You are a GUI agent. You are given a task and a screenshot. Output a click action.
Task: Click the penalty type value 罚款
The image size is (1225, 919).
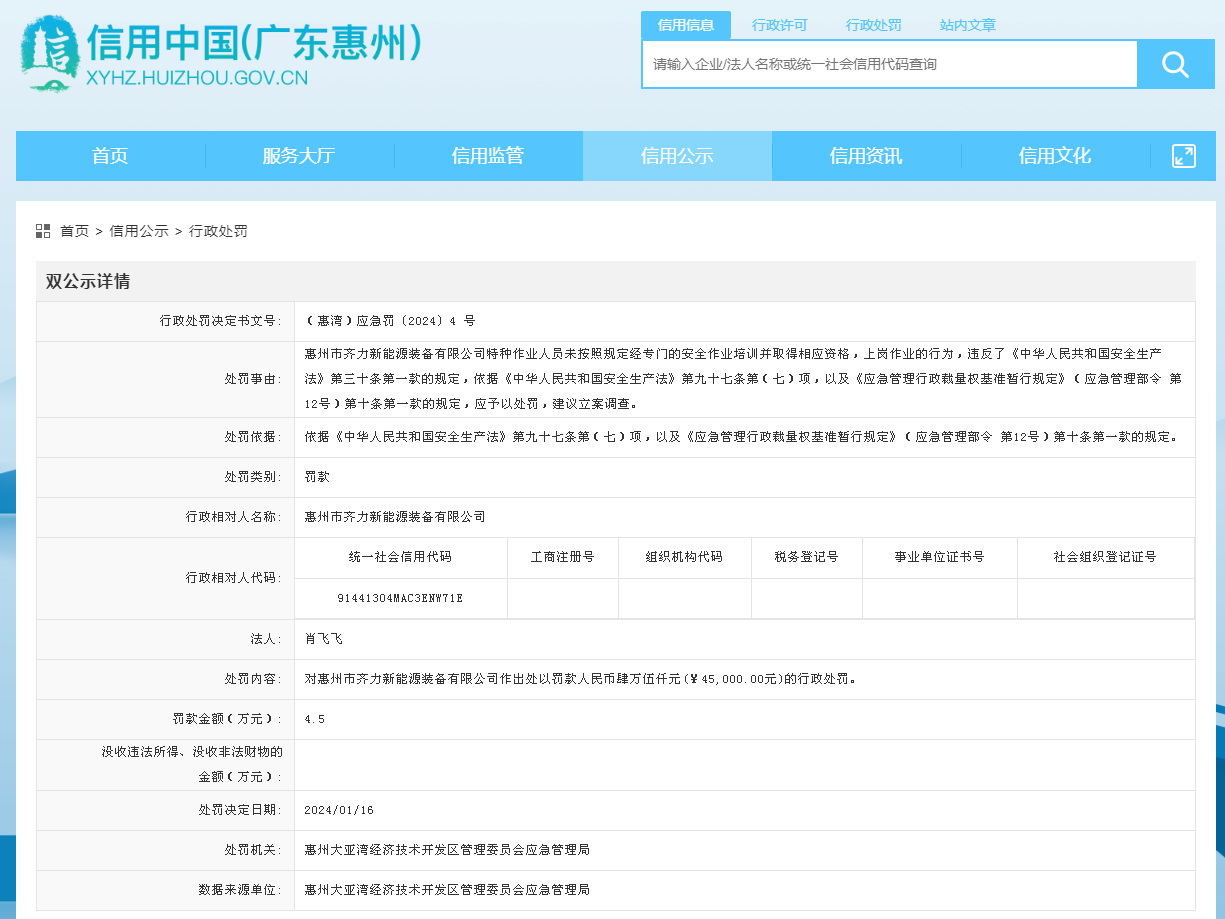click(317, 477)
